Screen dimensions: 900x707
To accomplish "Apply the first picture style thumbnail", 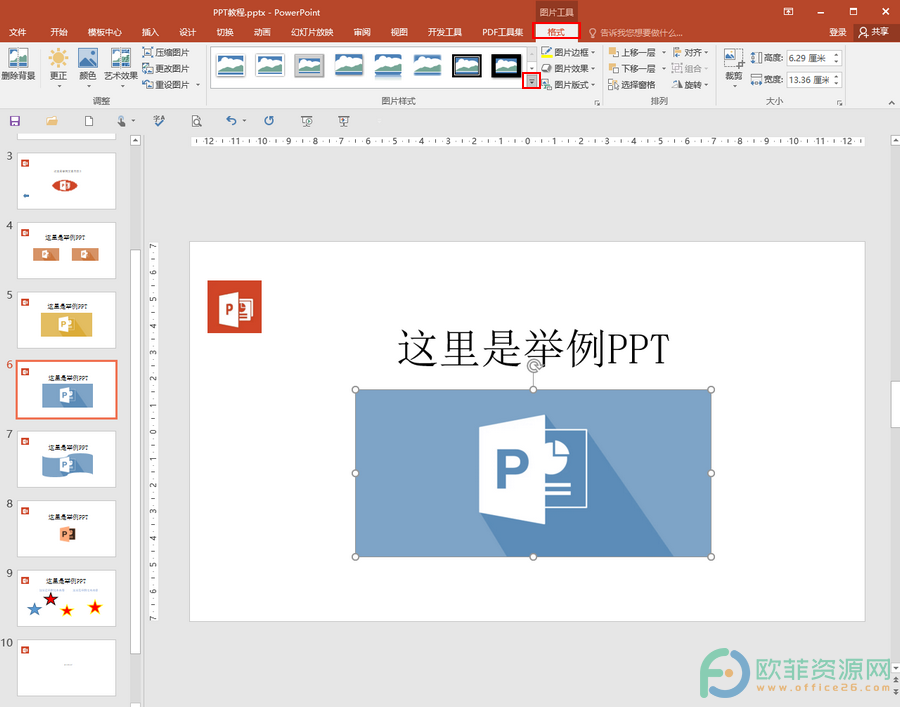I will (x=231, y=66).
